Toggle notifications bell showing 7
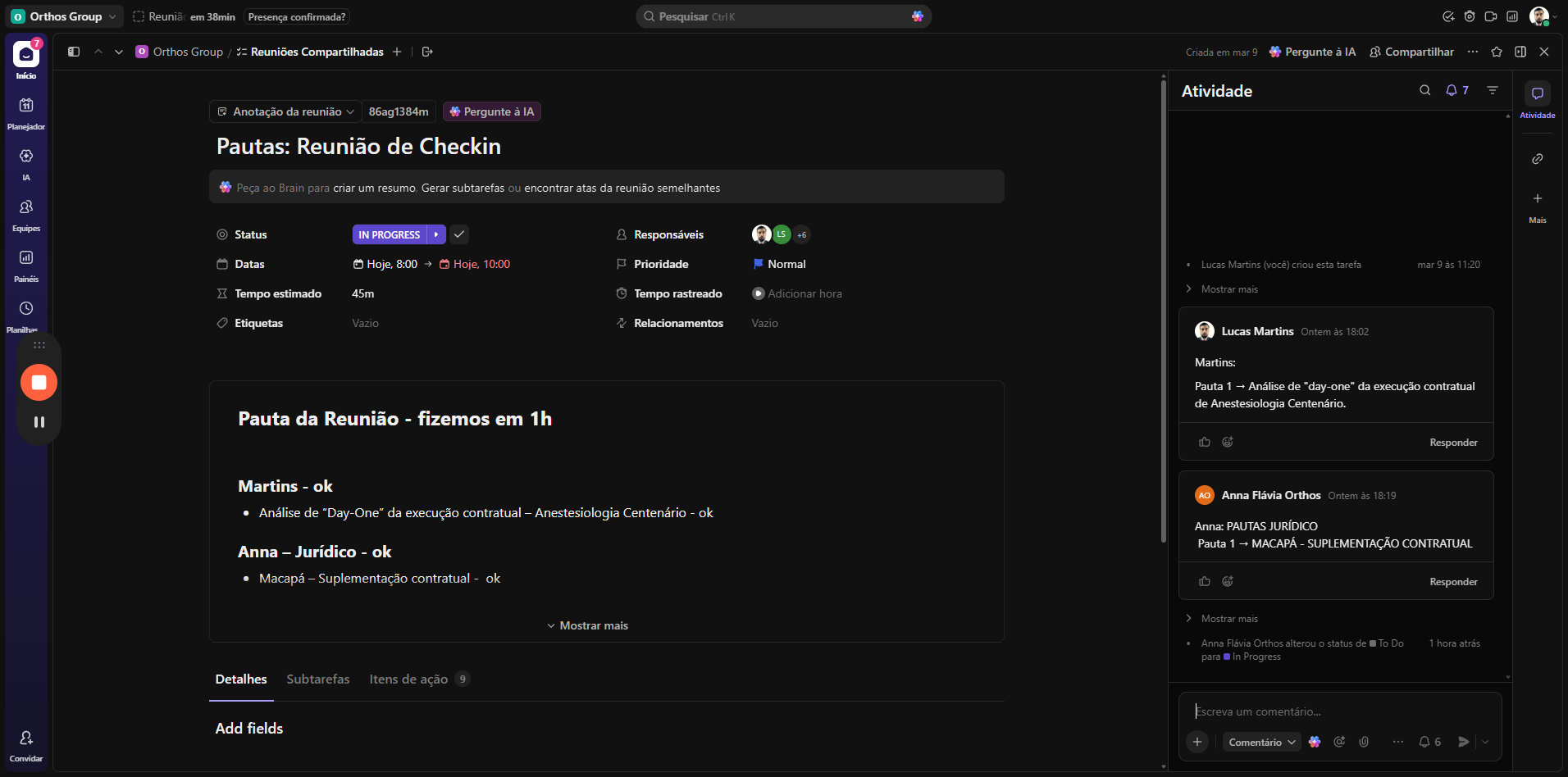The image size is (1568, 777). [x=1456, y=90]
